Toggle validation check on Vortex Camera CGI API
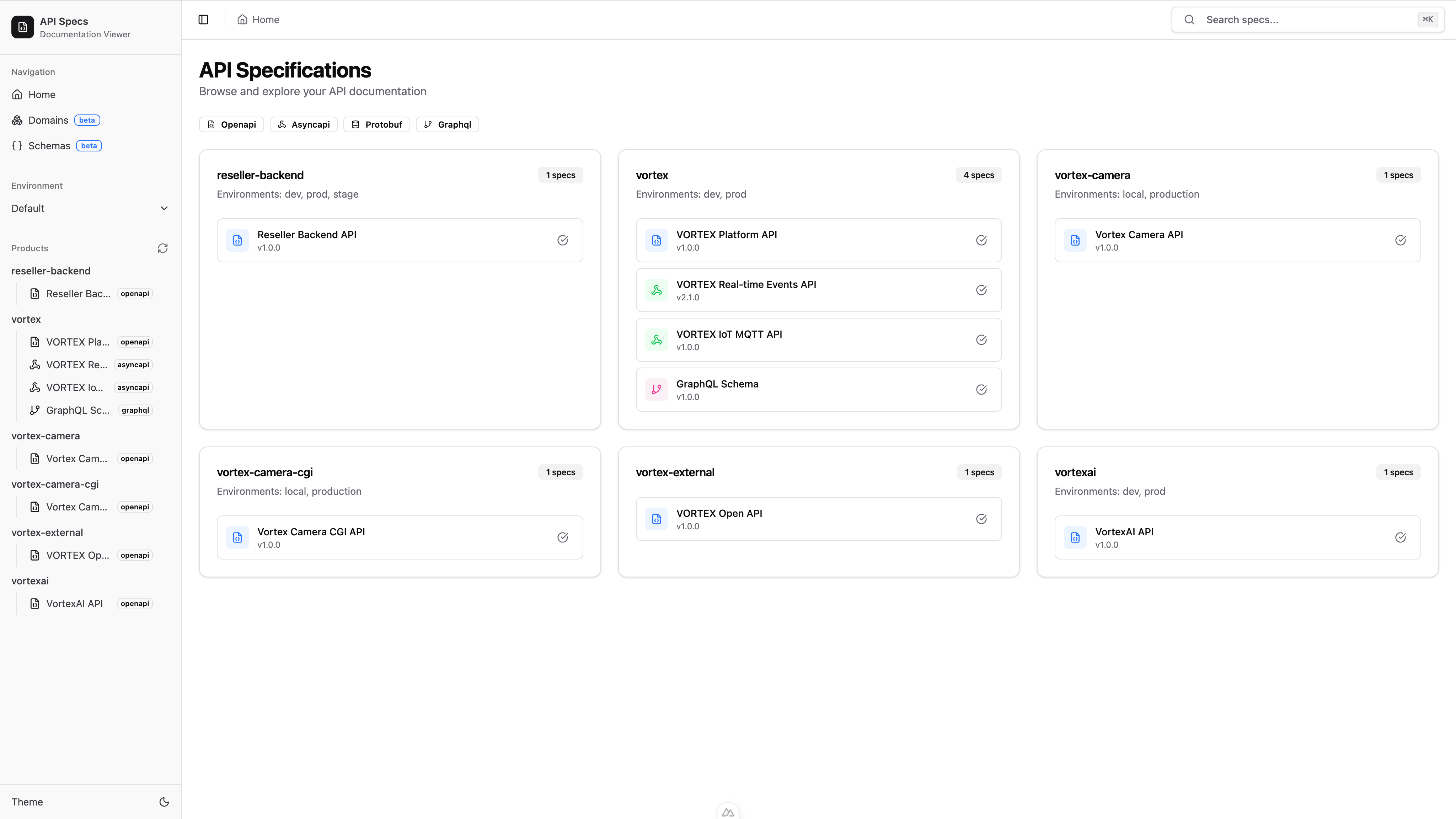Image resolution: width=1456 pixels, height=819 pixels. [562, 537]
